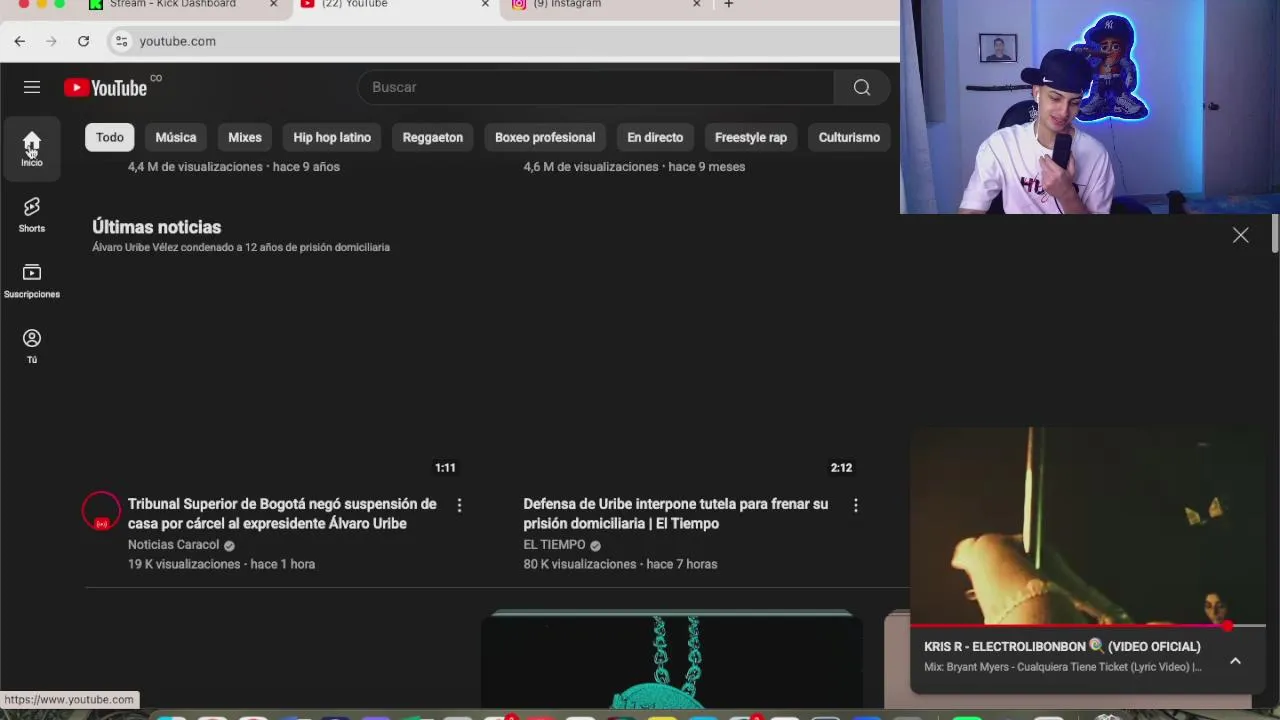Open Shorts from the sidebar
The width and height of the screenshot is (1280, 720).
pos(32,215)
